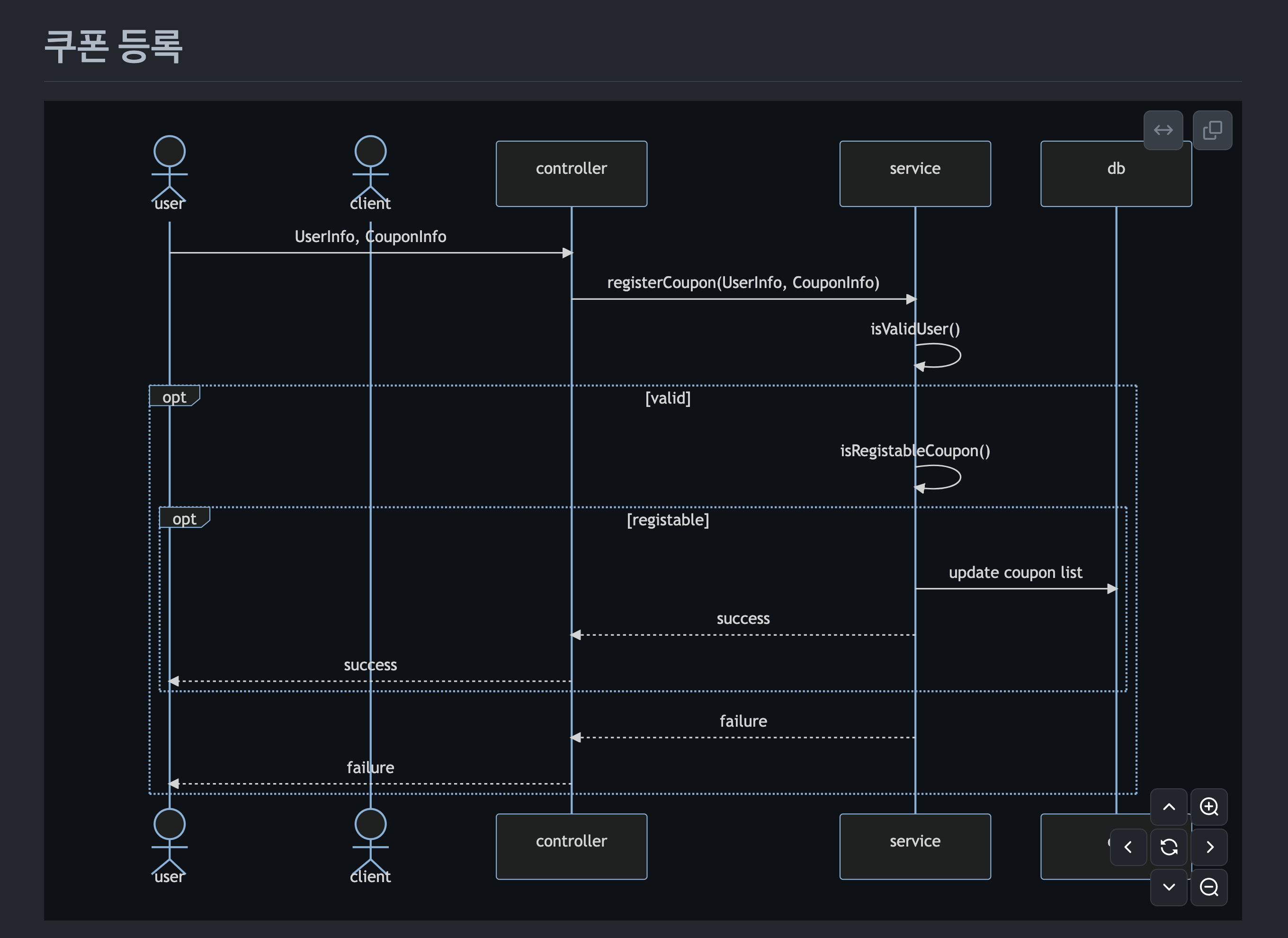Click the top controller participant box

click(x=571, y=173)
